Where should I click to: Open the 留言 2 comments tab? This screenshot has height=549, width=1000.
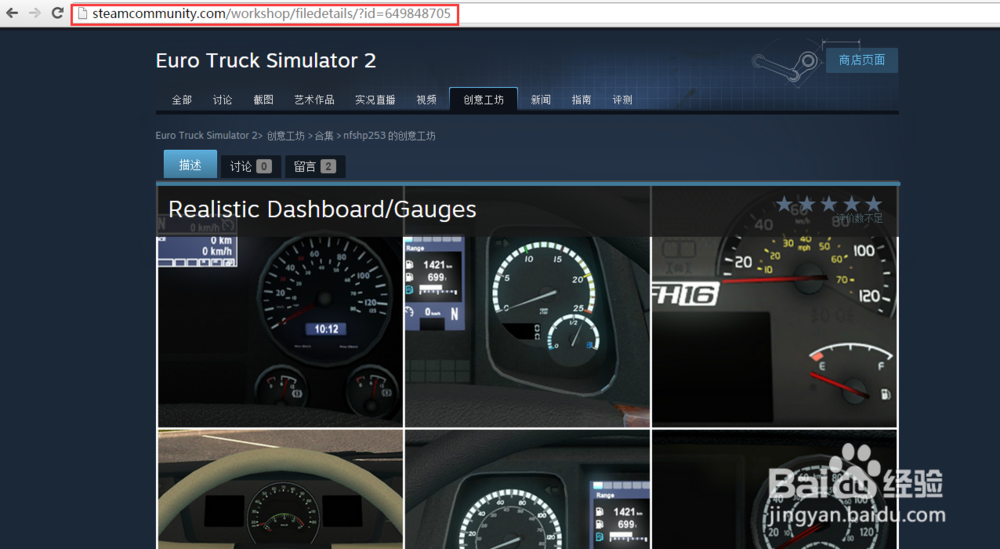click(315, 166)
